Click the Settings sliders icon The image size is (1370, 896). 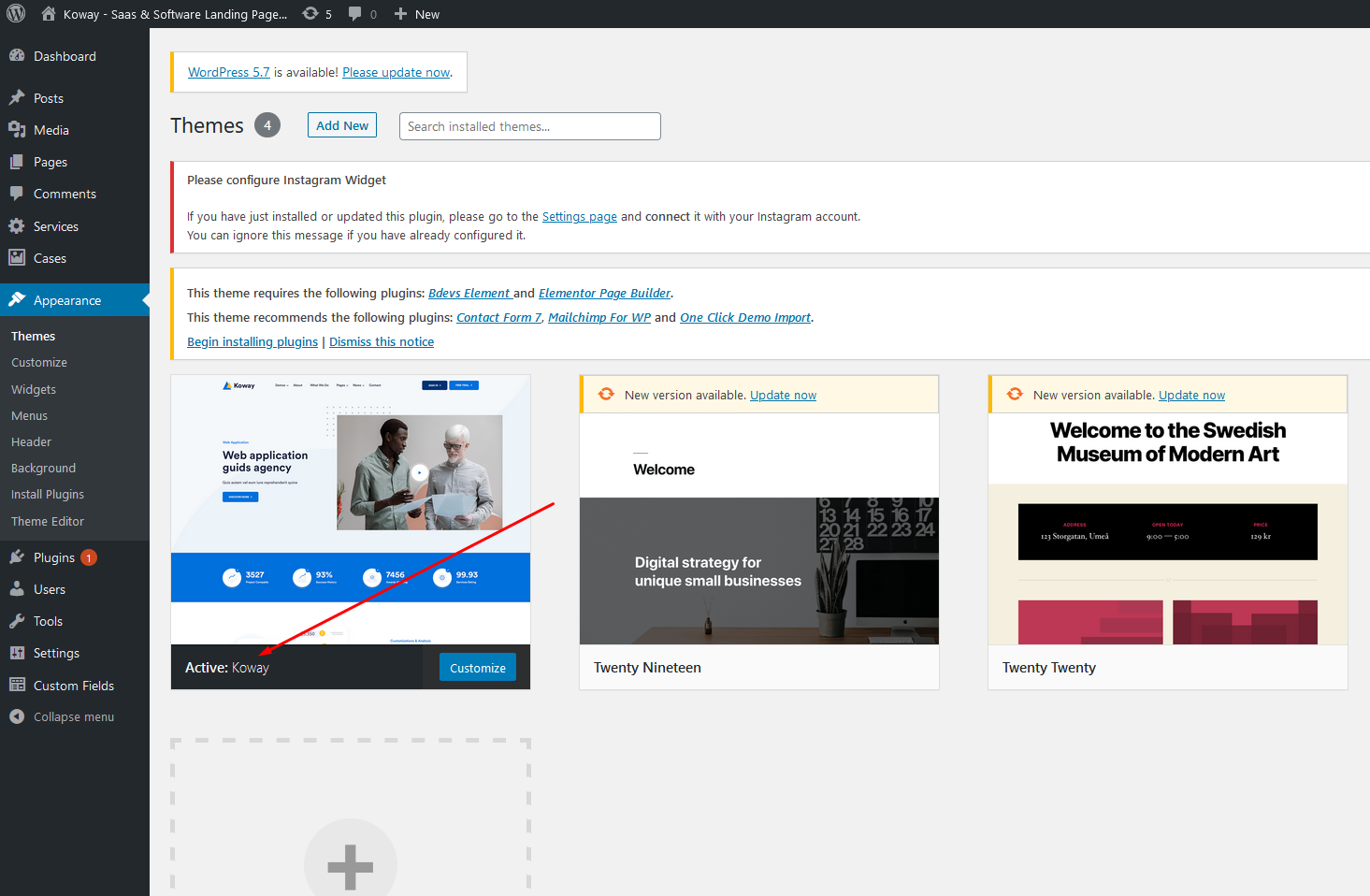pyautogui.click(x=17, y=653)
